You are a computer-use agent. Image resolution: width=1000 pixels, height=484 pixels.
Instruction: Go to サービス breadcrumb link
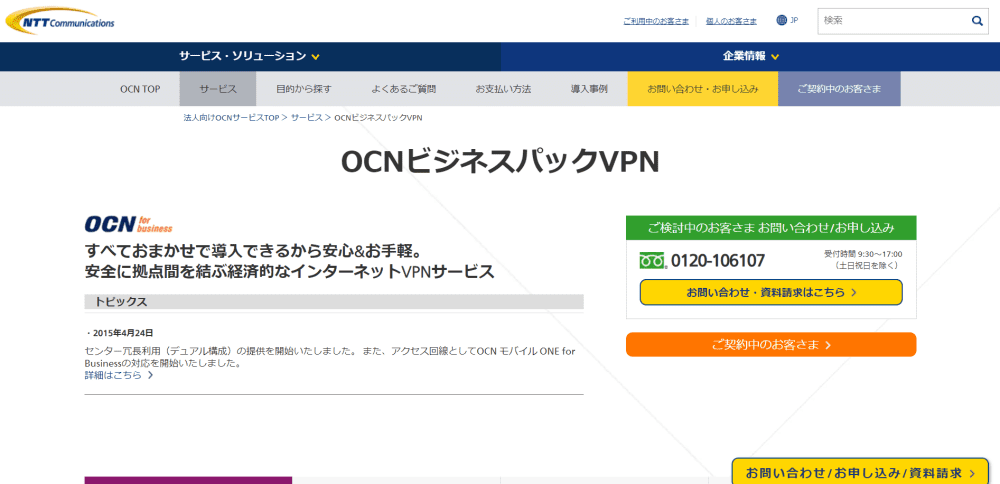(307, 118)
